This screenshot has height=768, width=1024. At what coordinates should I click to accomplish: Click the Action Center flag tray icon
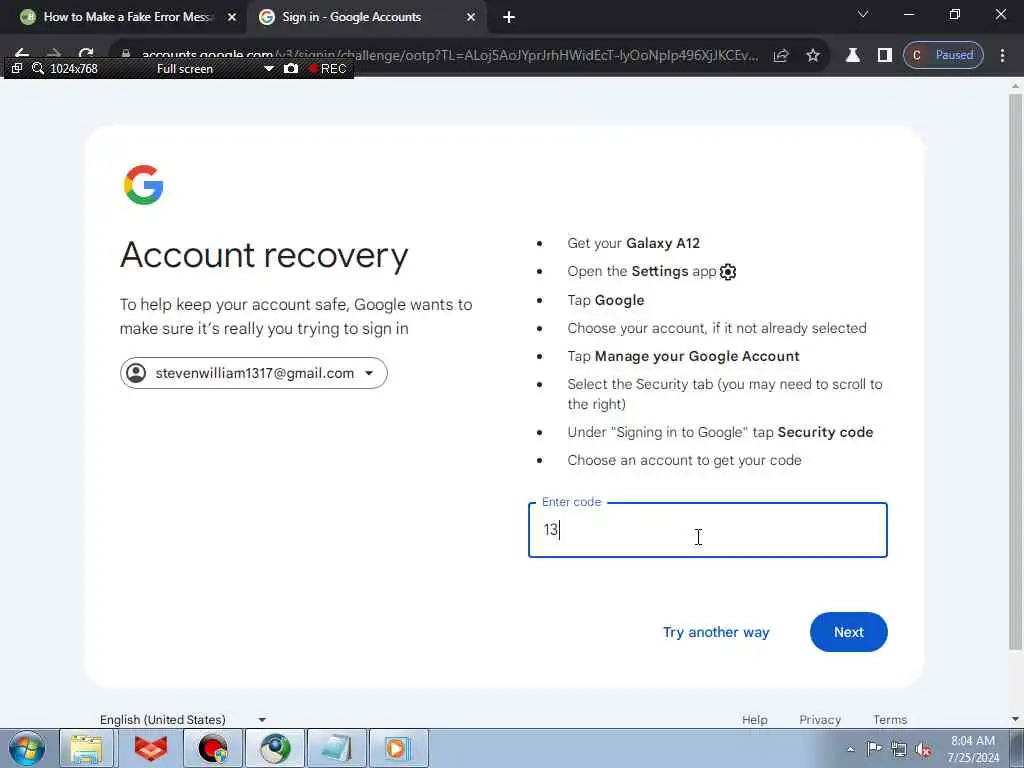coord(874,749)
